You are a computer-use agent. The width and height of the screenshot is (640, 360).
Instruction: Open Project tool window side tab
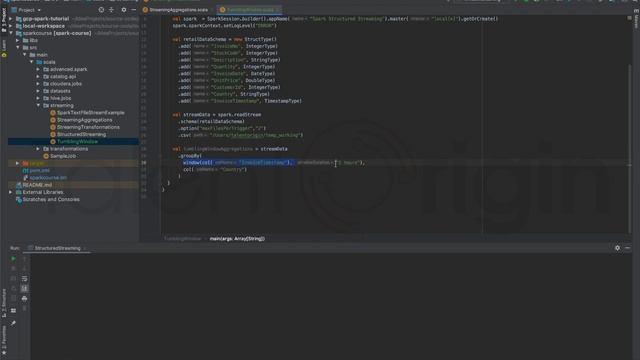pyautogui.click(x=4, y=20)
